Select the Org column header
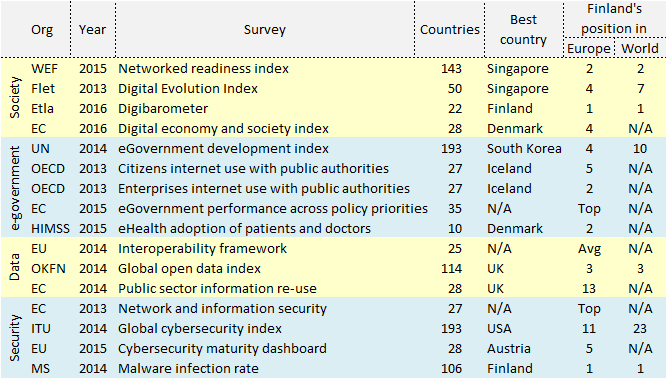 42,30
